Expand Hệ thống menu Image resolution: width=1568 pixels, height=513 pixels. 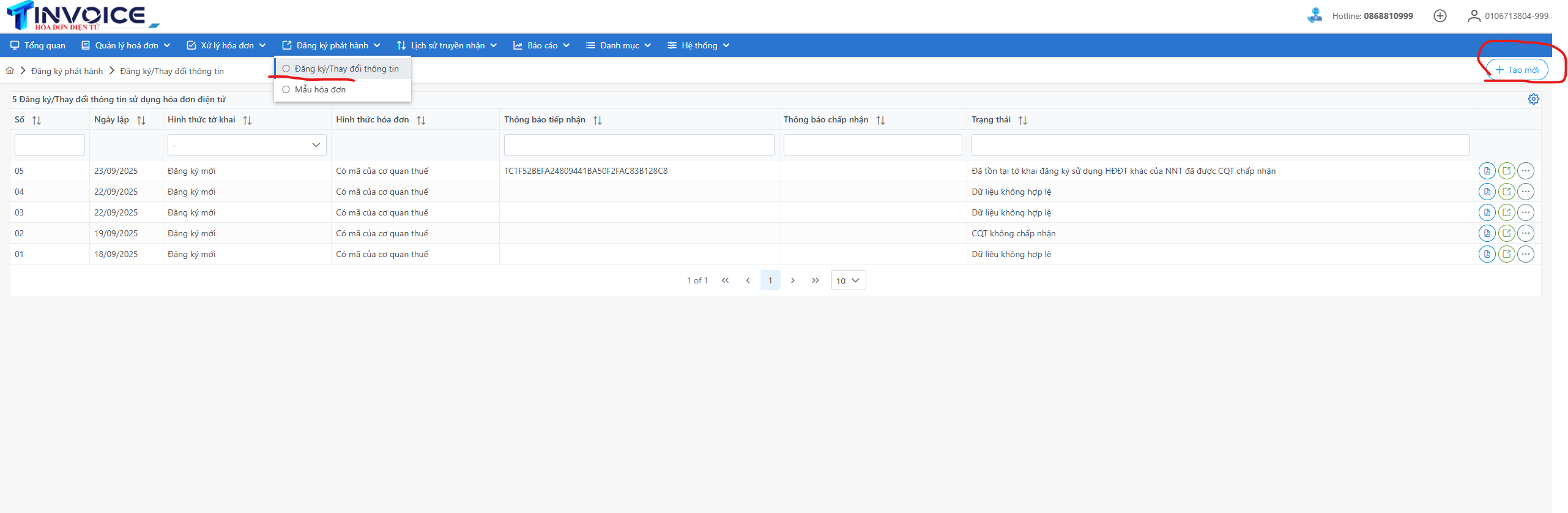coord(699,45)
